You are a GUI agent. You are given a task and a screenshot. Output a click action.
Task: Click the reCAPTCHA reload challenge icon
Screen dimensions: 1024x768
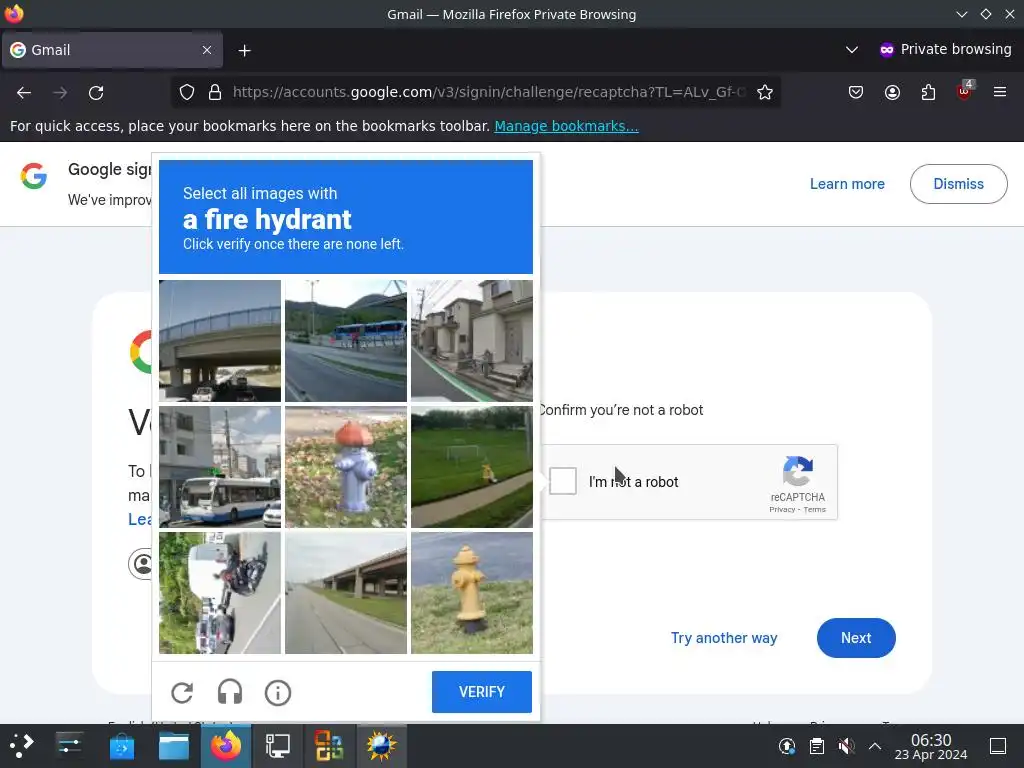pos(182,692)
